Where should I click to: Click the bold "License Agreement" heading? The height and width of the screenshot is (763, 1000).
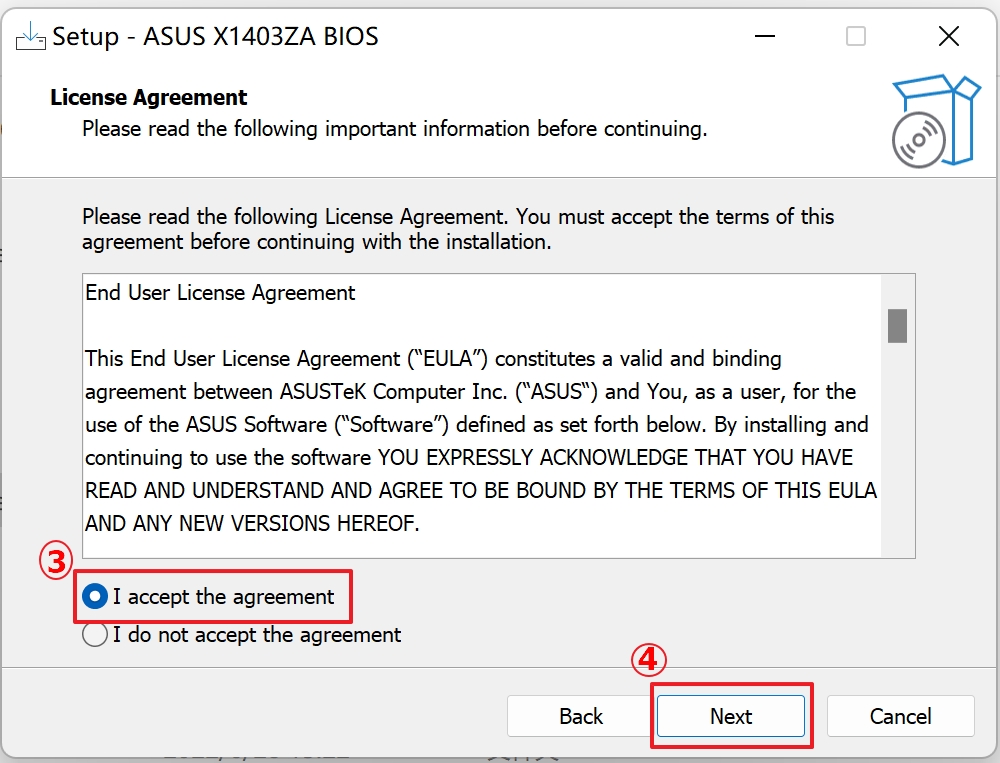point(149,98)
